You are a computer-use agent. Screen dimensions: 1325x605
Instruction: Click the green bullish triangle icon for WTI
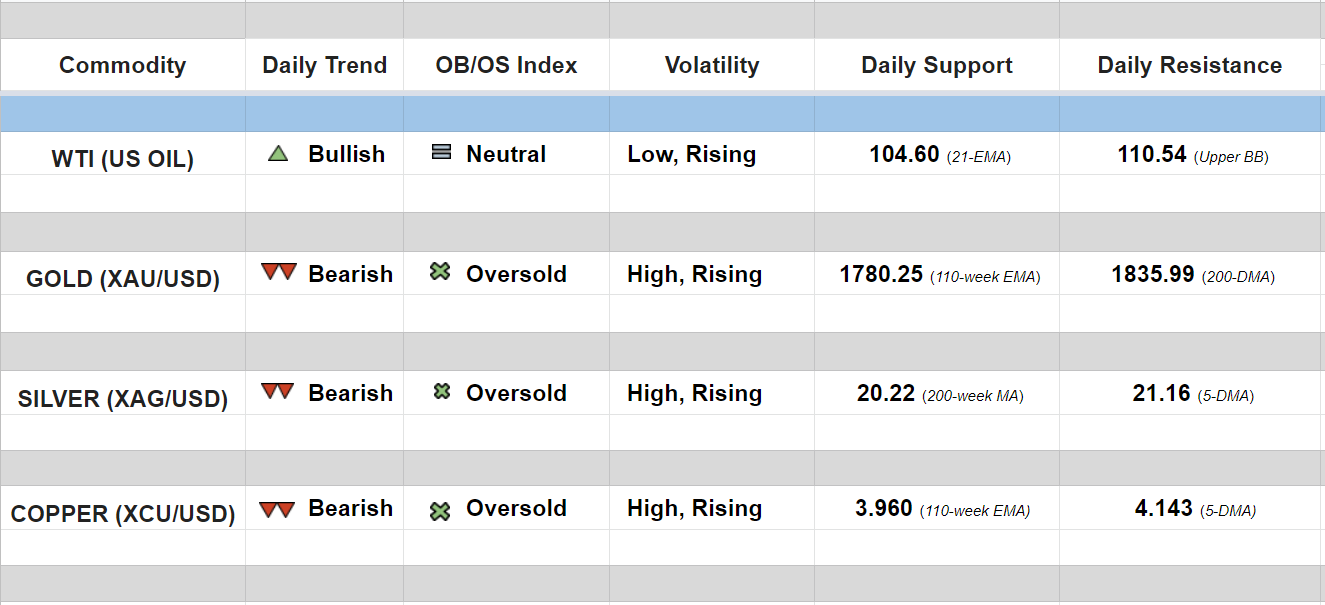tap(279, 154)
